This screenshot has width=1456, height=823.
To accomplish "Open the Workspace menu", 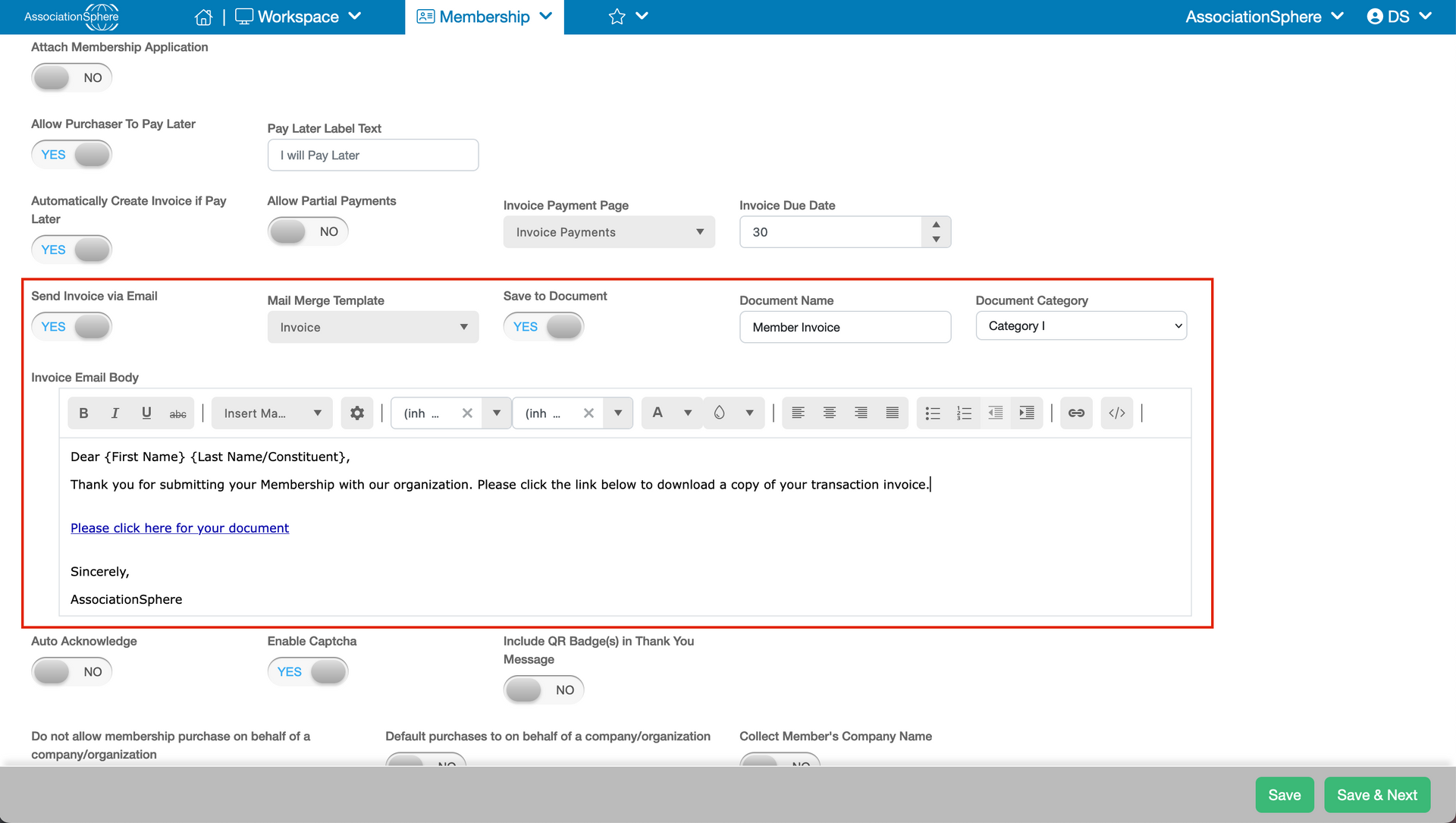I will [x=299, y=17].
